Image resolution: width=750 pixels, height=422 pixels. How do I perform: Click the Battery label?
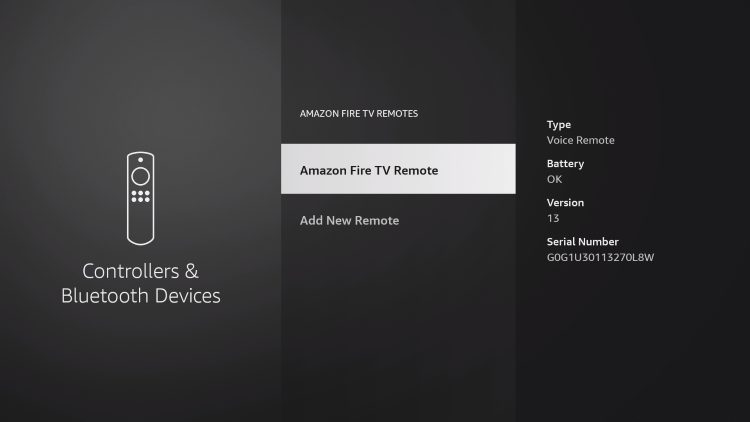(565, 164)
